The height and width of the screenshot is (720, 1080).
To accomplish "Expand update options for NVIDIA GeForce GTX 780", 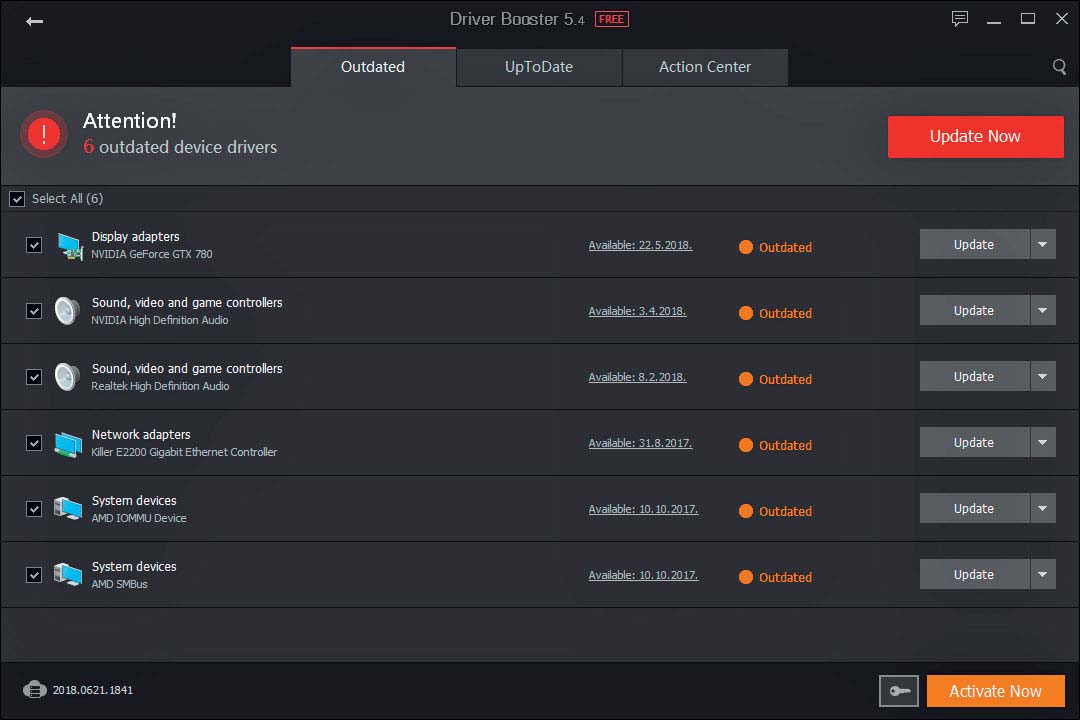I will tap(1043, 245).
